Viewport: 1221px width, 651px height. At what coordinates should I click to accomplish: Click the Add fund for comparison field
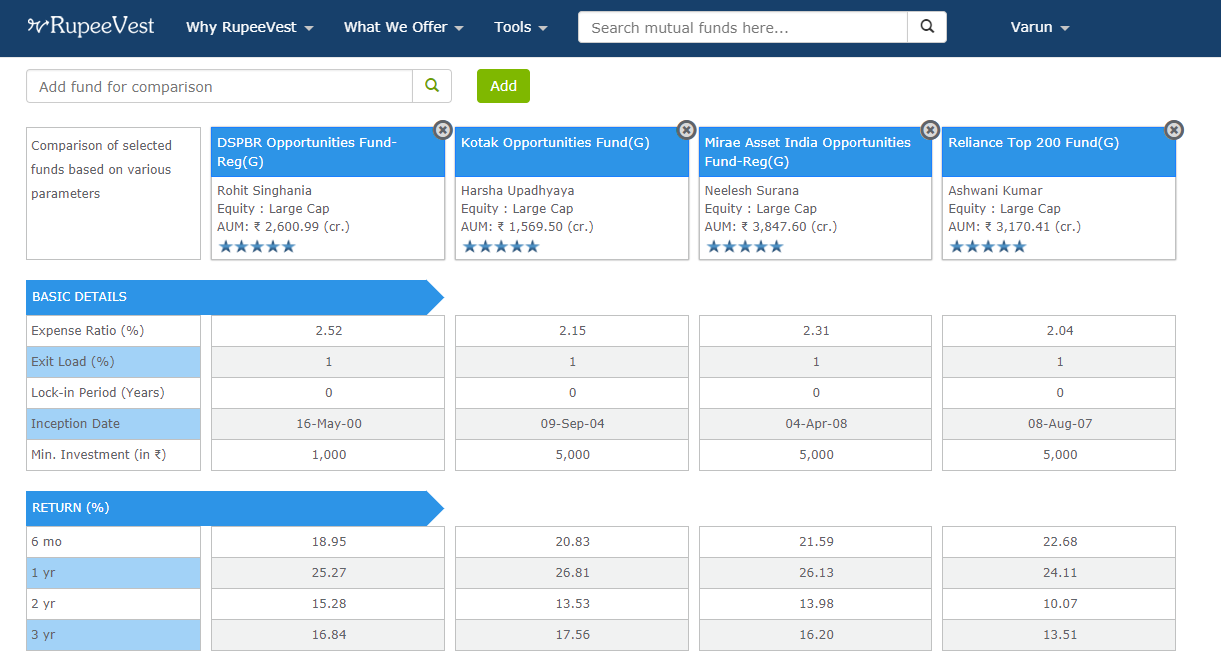pyautogui.click(x=219, y=86)
